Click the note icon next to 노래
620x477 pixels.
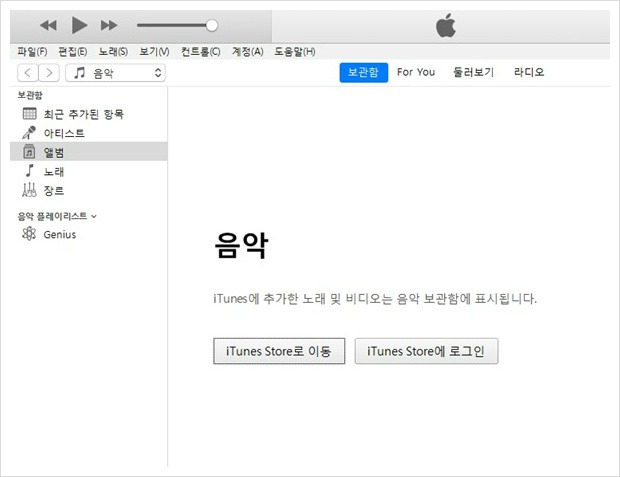[x=30, y=170]
